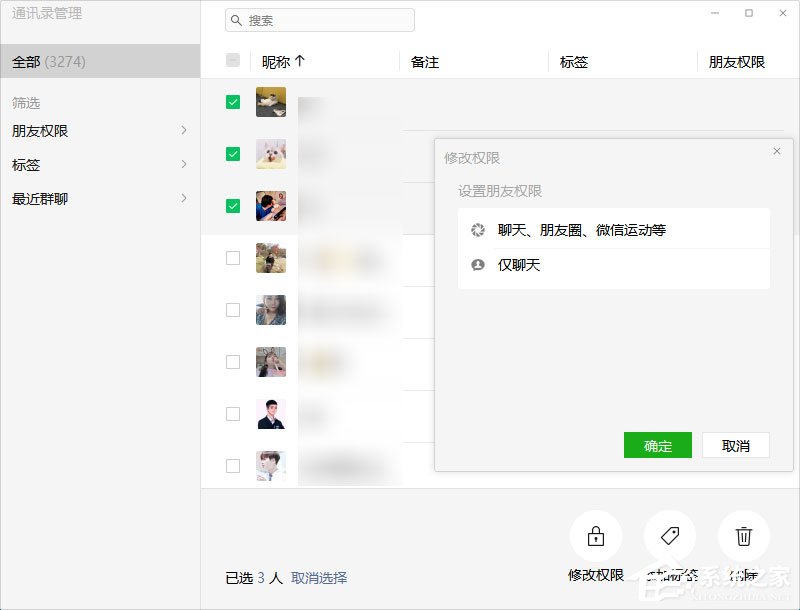Expand the 朋友权限 section
This screenshot has width=800, height=610.
100,130
